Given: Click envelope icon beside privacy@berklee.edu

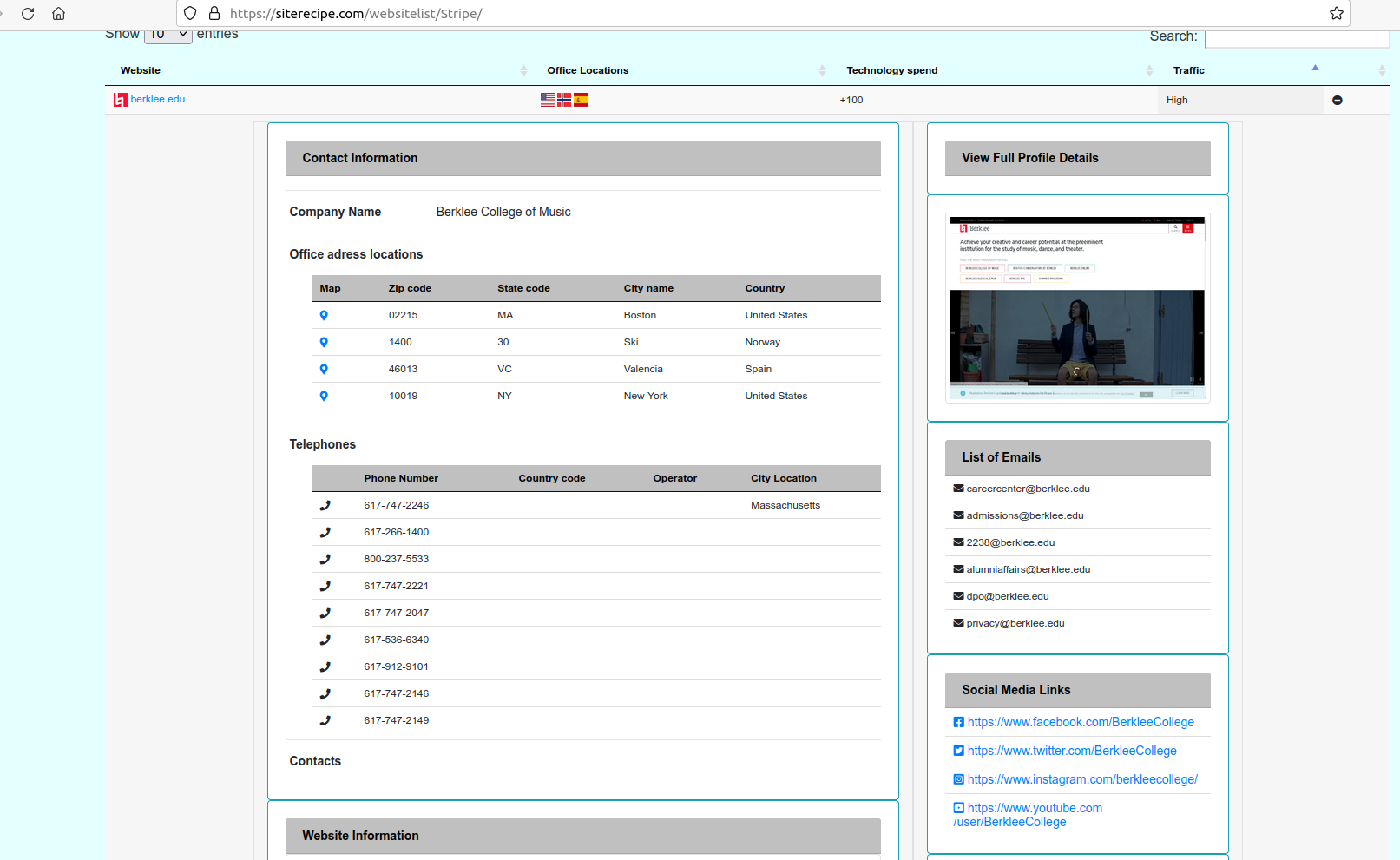Looking at the screenshot, I should [959, 623].
